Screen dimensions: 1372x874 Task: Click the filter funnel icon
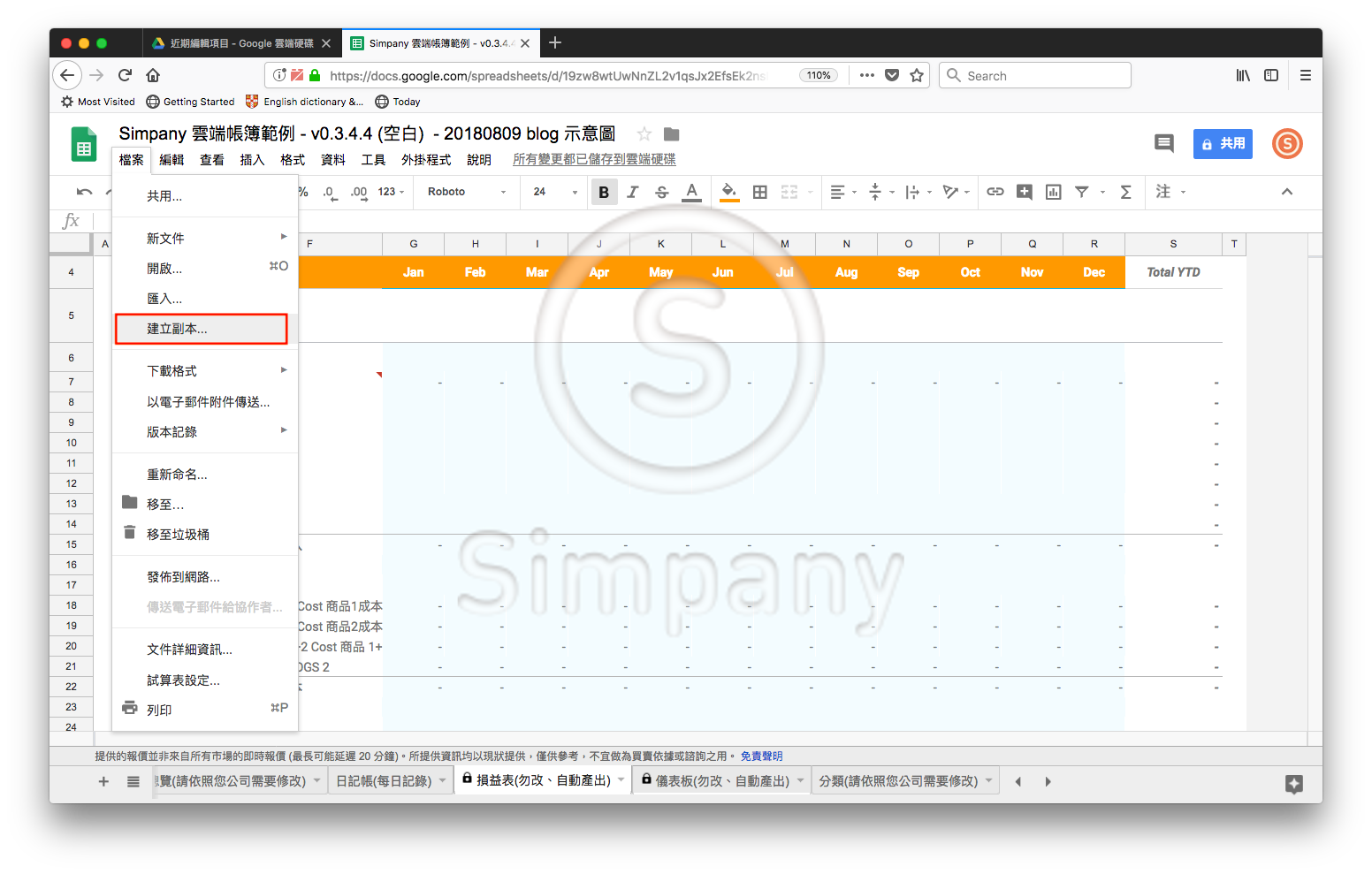click(1082, 192)
